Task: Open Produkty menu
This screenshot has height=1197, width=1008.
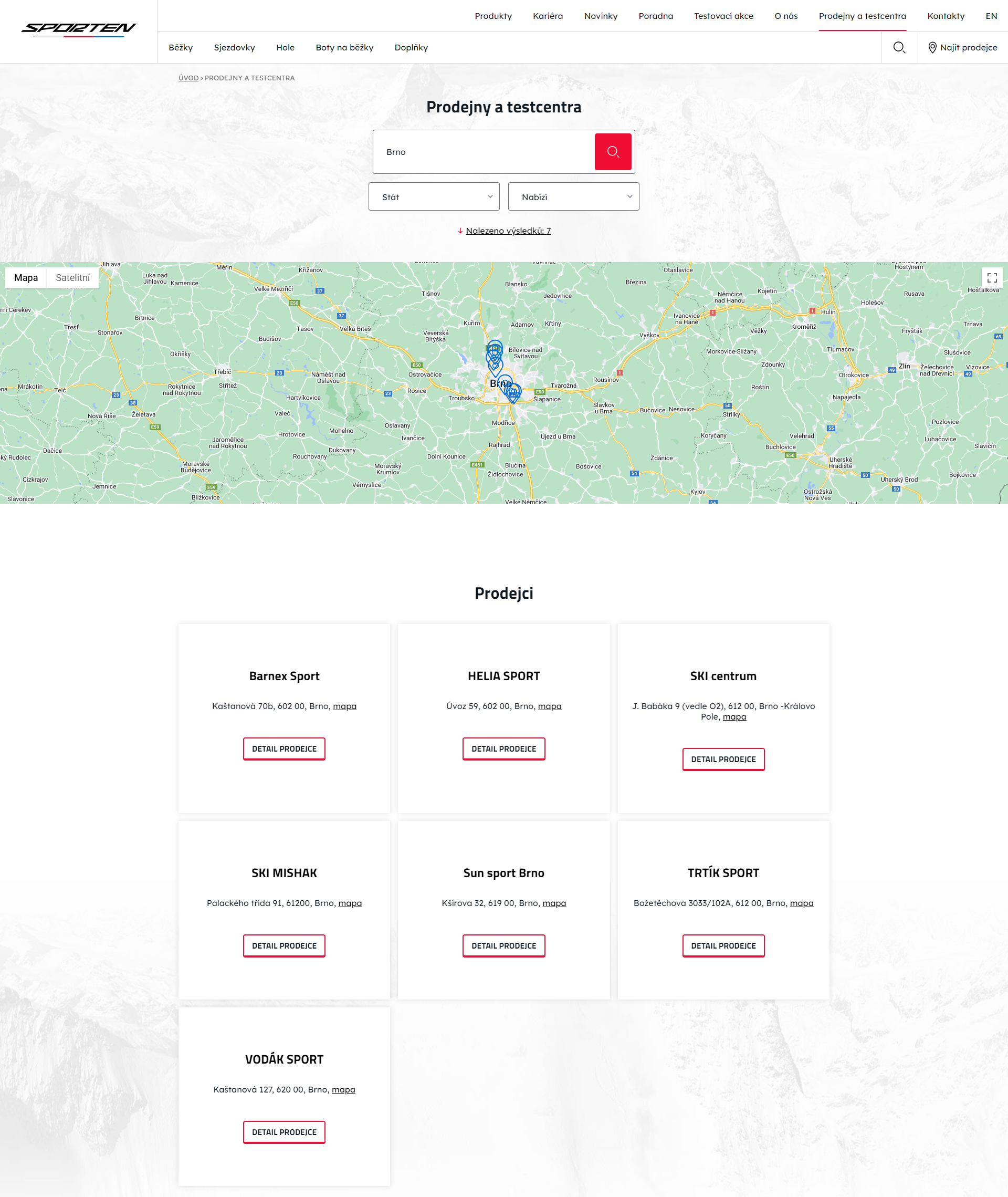Action: pyautogui.click(x=493, y=16)
